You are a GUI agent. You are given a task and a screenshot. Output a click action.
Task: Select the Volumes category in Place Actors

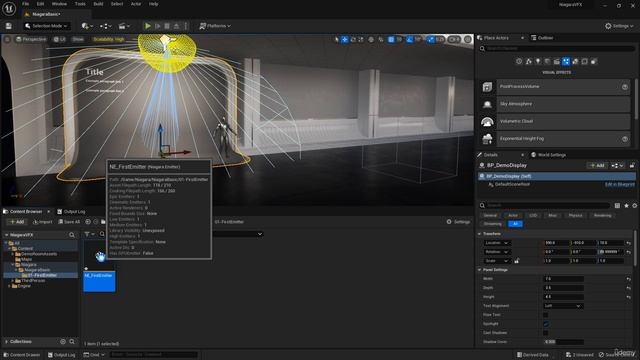[x=584, y=61]
